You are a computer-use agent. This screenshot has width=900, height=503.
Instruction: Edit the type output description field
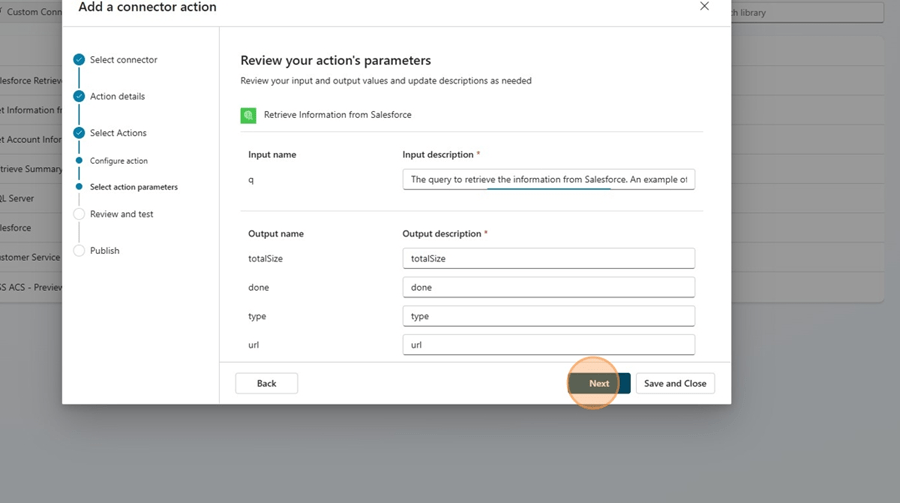548,316
